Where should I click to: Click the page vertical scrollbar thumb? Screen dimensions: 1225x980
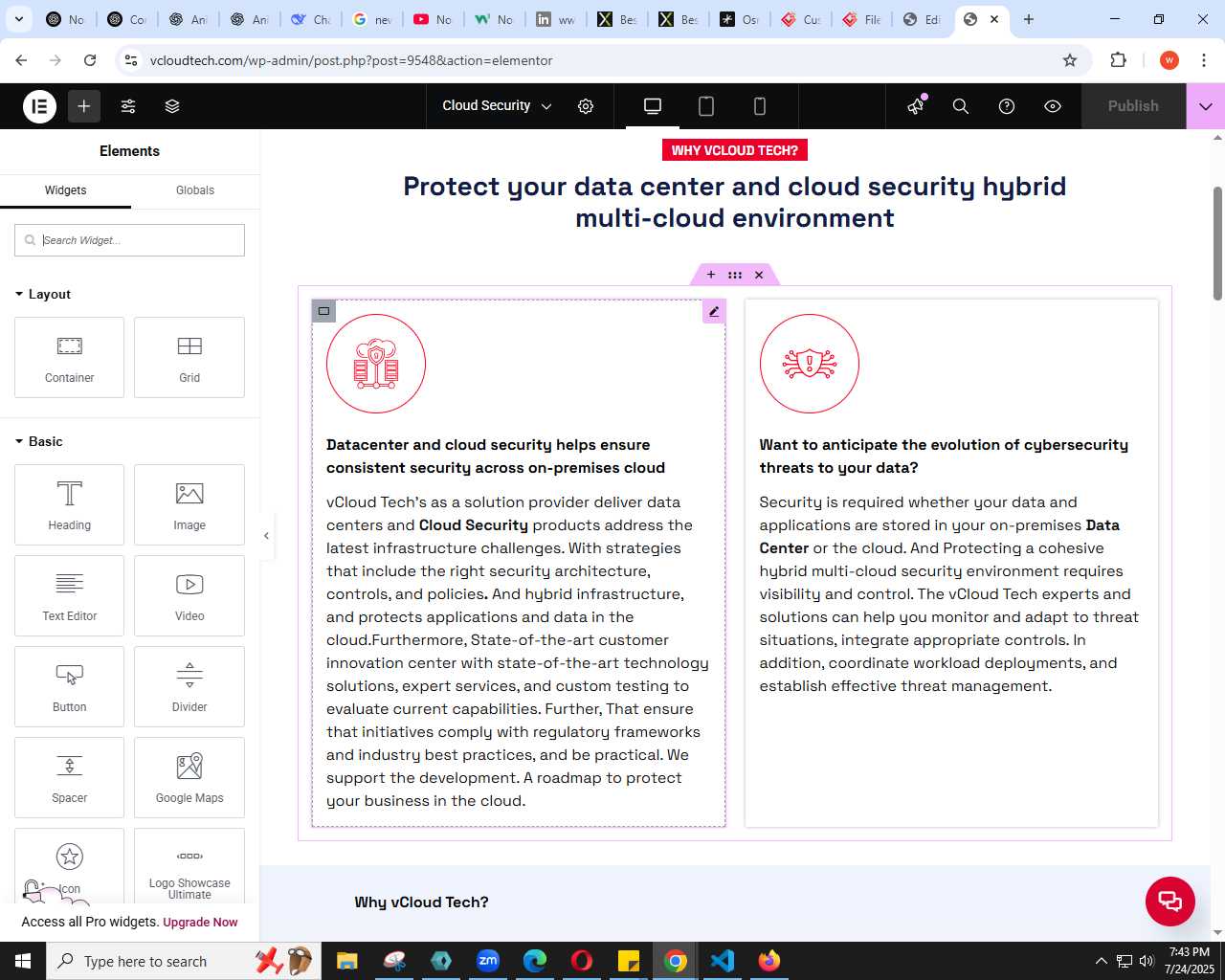[x=1217, y=243]
